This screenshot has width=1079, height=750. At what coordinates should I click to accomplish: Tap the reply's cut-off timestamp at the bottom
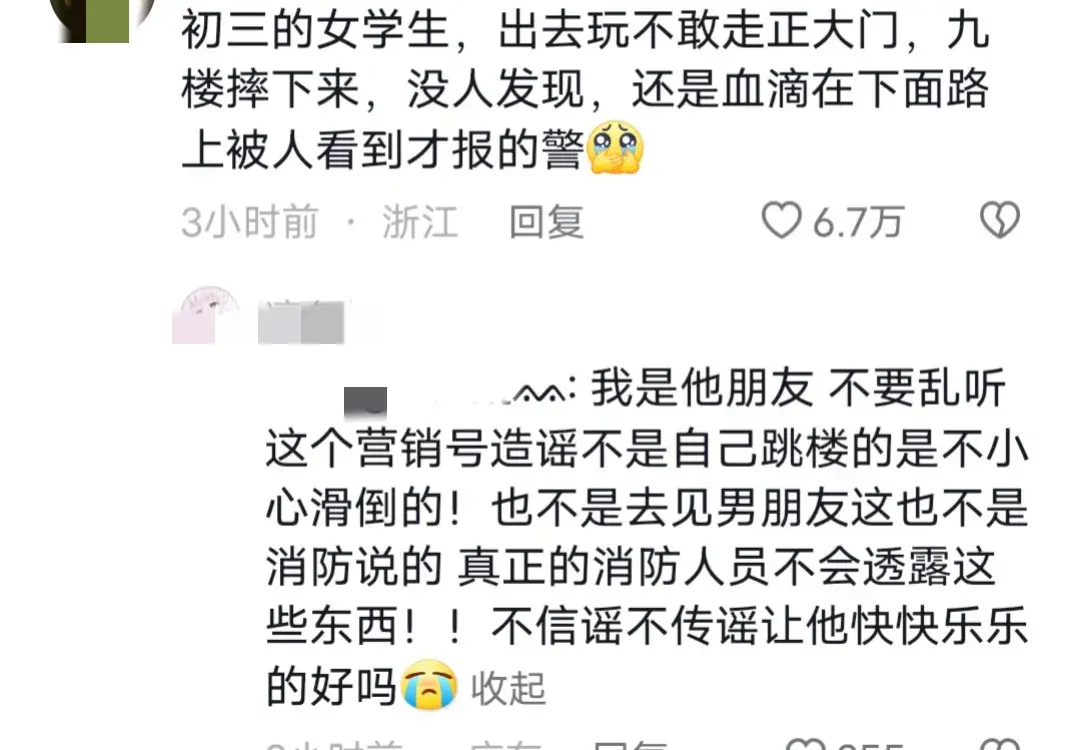pos(334,745)
